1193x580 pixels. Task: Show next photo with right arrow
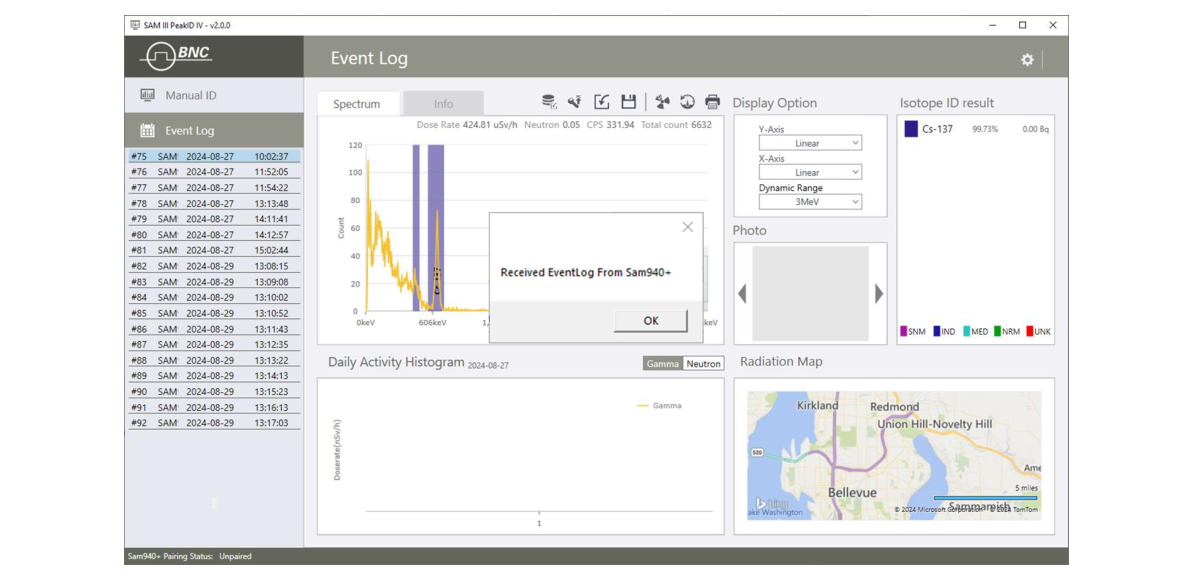click(x=879, y=293)
